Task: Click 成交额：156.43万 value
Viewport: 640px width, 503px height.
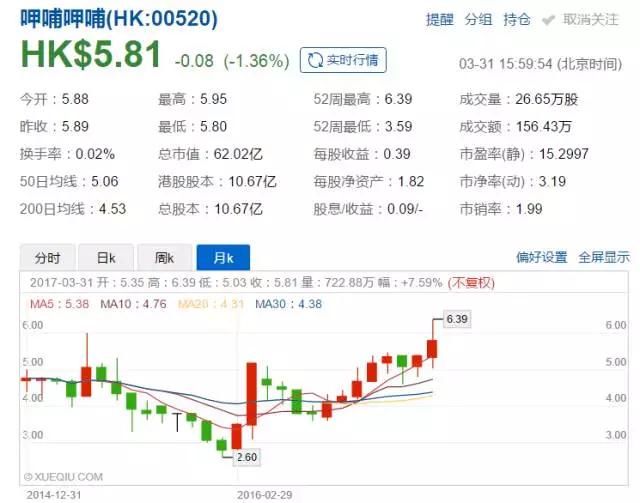Action: point(516,127)
